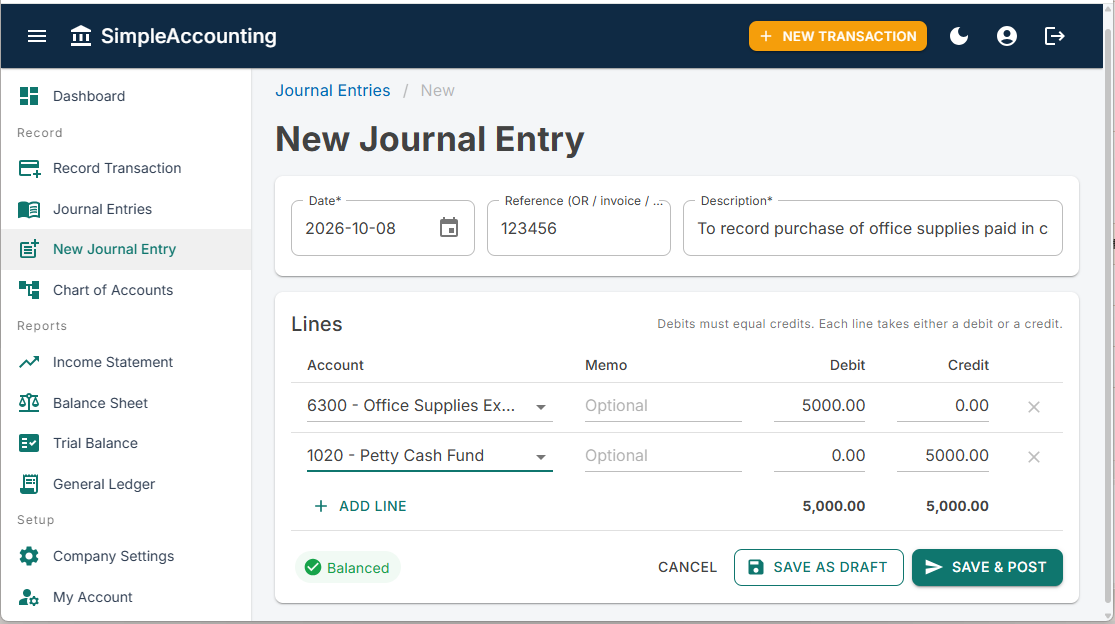Click the Trial Balance checklist icon
The image size is (1115, 624).
[x=29, y=443]
